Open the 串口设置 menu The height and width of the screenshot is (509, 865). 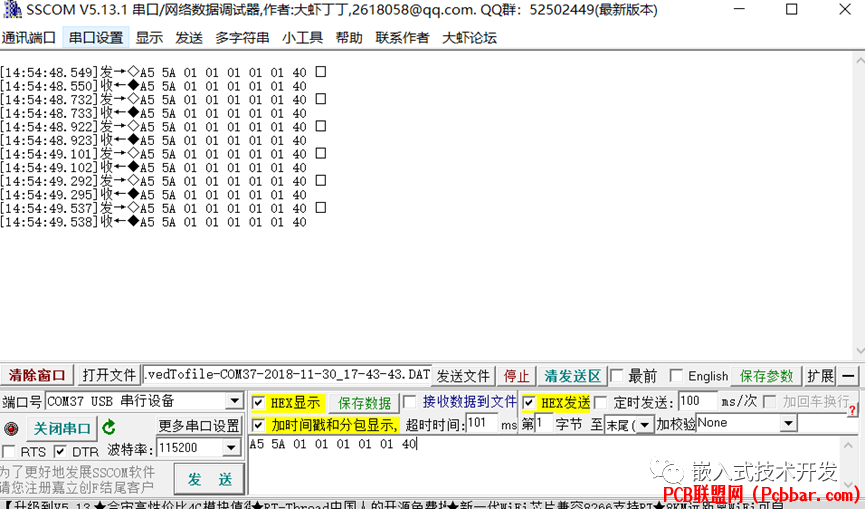pos(96,37)
